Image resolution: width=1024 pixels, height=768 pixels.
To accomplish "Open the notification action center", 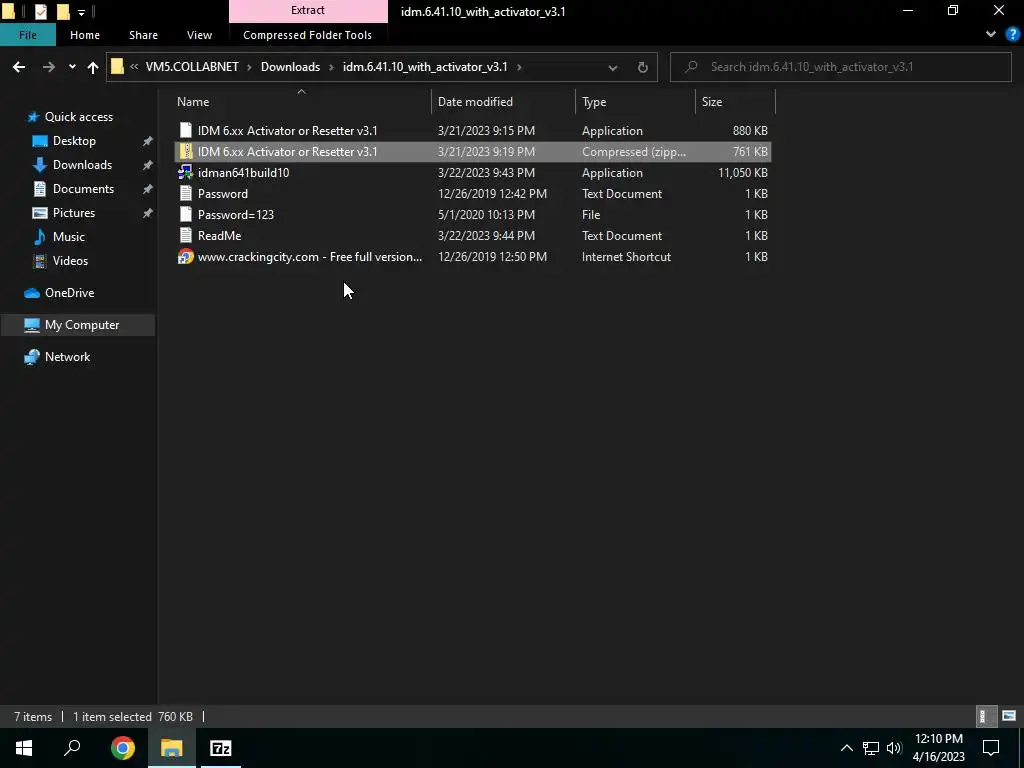I will 991,748.
